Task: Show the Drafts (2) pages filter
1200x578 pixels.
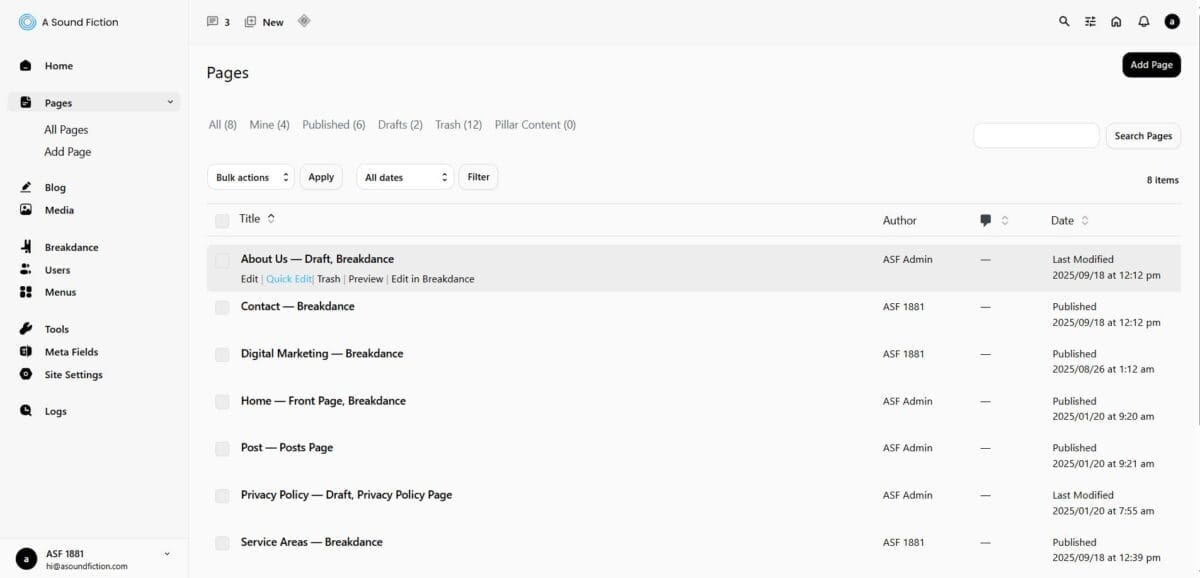Action: tap(400, 125)
